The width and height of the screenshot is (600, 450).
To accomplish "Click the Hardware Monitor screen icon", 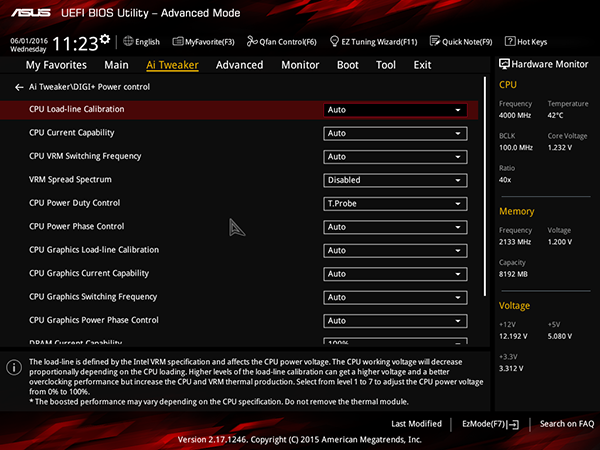I will [x=504, y=64].
